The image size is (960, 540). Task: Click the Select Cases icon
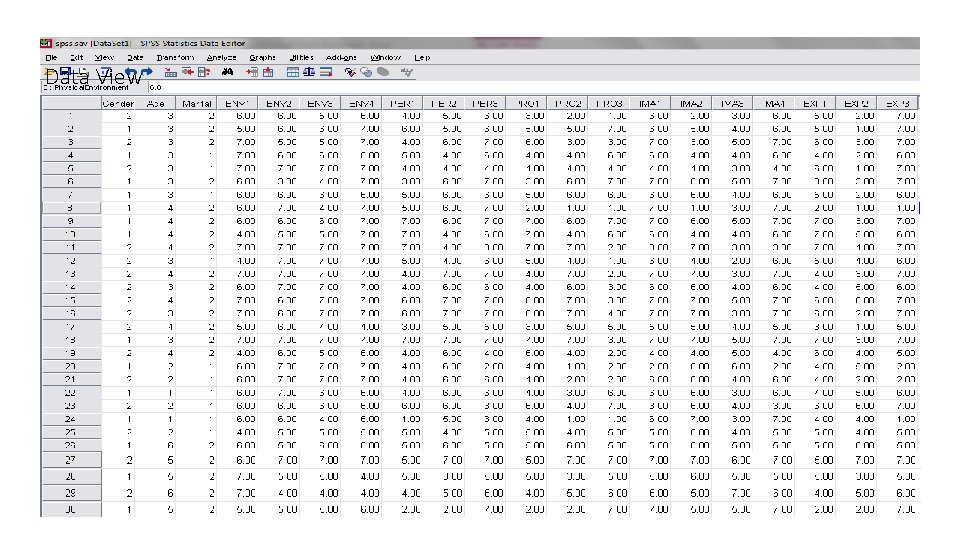(326, 72)
